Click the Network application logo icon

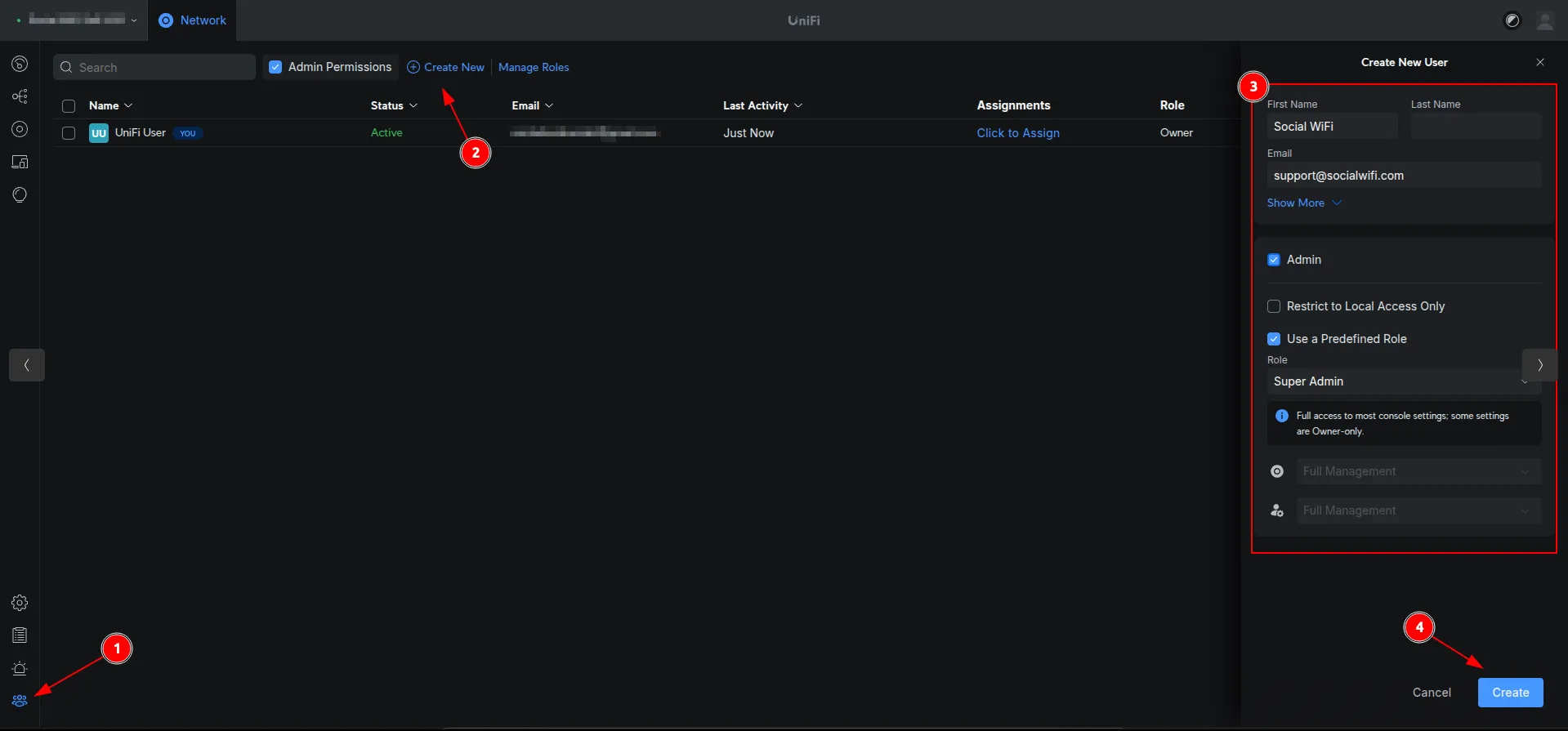click(166, 20)
